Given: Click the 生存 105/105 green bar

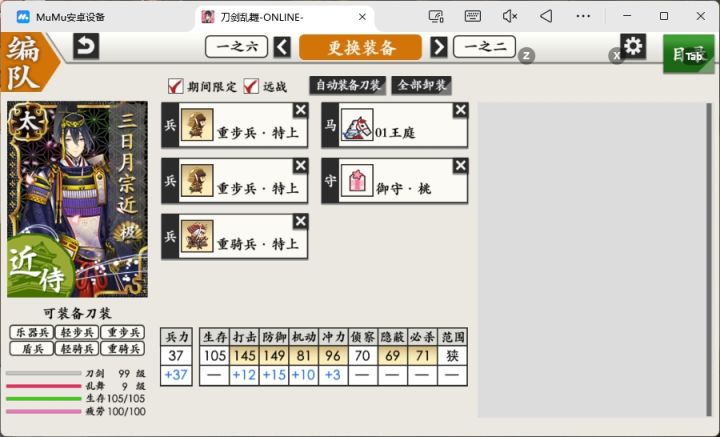Looking at the screenshot, I should coord(44,398).
